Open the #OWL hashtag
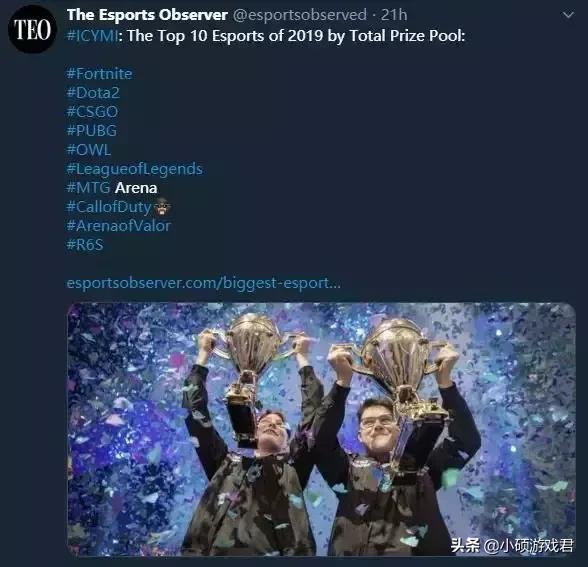The height and width of the screenshot is (567, 588). point(88,150)
